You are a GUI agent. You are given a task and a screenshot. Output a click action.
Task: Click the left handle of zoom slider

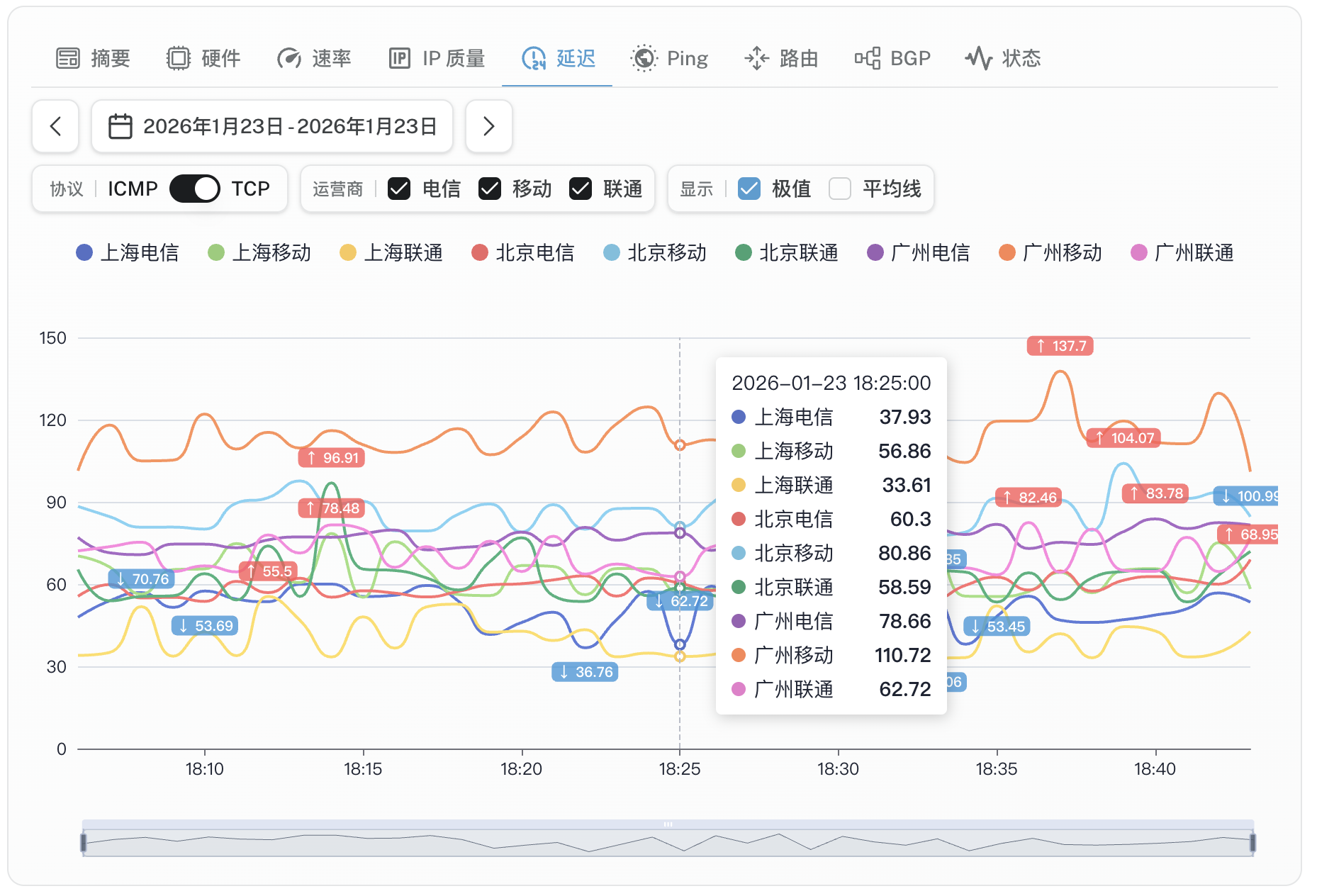click(83, 842)
